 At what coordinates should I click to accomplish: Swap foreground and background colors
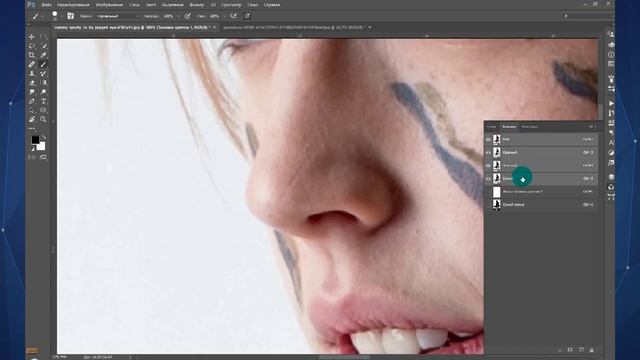coord(44,138)
